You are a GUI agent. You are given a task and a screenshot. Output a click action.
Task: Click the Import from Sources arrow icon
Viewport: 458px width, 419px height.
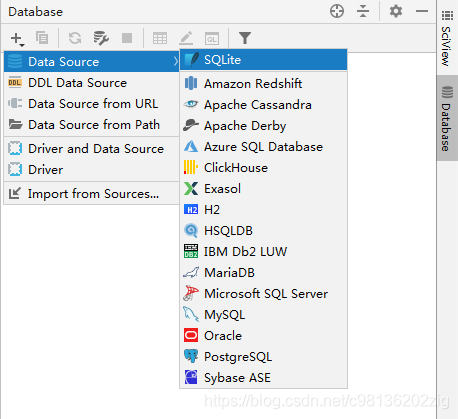pos(15,193)
